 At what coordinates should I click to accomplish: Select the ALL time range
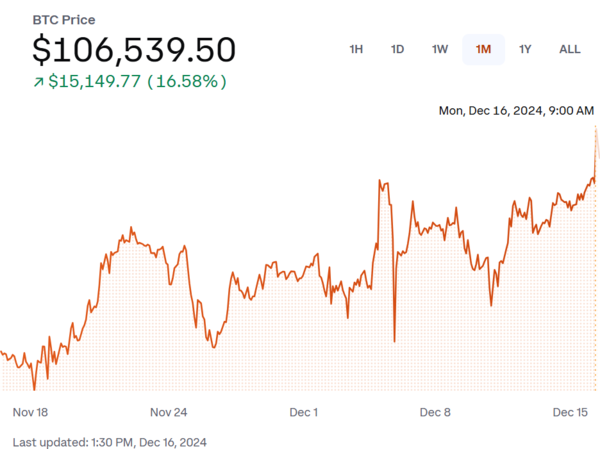coord(569,49)
